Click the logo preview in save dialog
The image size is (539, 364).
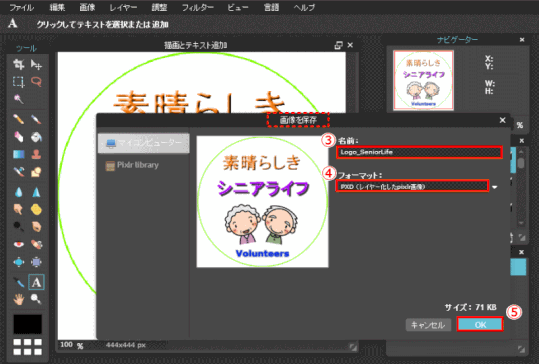pyautogui.click(x=262, y=202)
